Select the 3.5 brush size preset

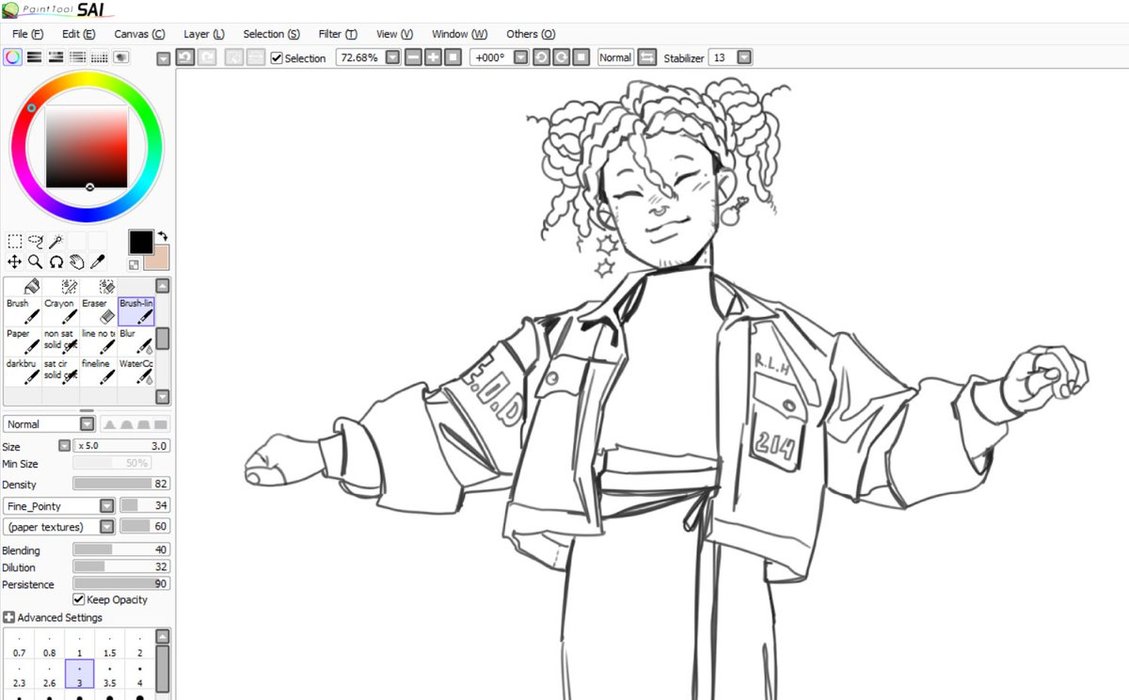click(110, 676)
